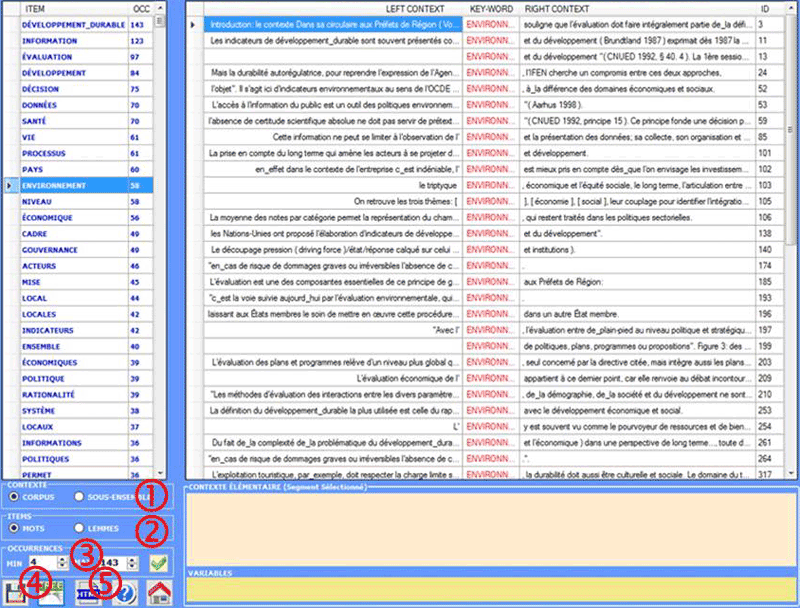This screenshot has height=608, width=800.
Task: Select the NIVEAU item row
Action: 87,201
